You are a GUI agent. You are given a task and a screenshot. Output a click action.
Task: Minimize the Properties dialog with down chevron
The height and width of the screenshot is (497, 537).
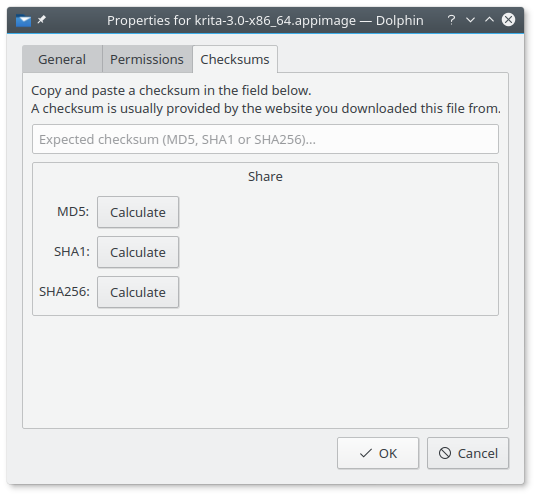(x=471, y=20)
